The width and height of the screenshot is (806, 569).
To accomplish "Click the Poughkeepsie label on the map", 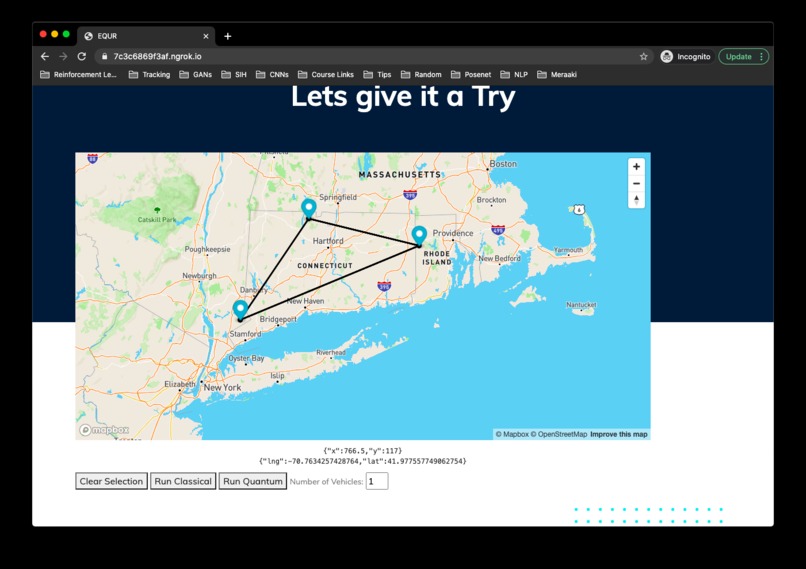I will click(208, 249).
